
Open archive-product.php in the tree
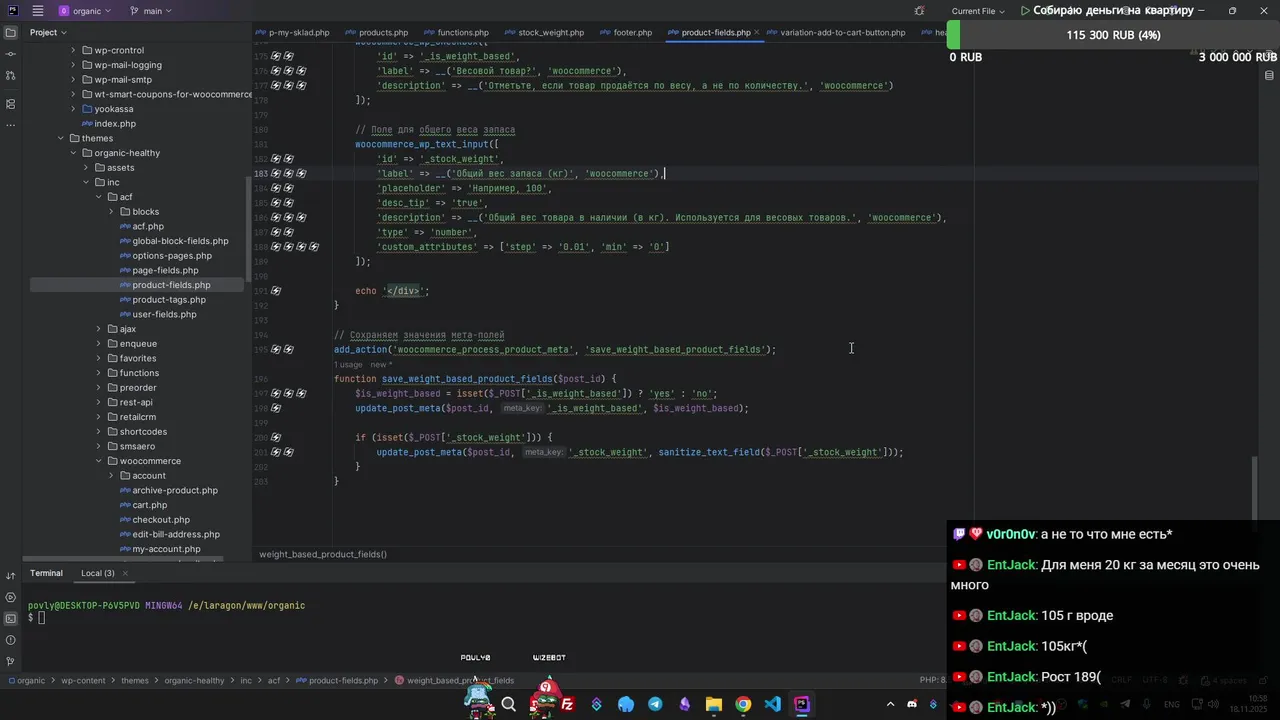tap(167, 491)
